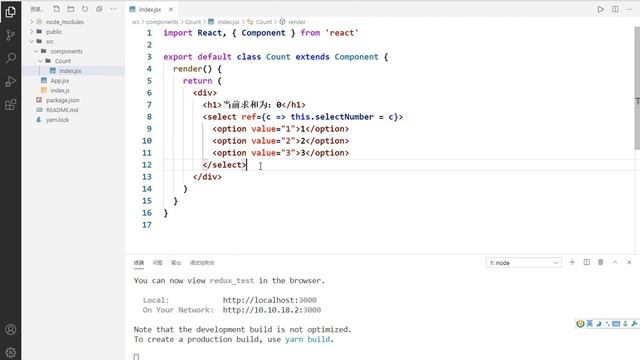Toggle IME English/Chinese mode icon
Viewport: 640px width, 360px height.
(x=589, y=324)
